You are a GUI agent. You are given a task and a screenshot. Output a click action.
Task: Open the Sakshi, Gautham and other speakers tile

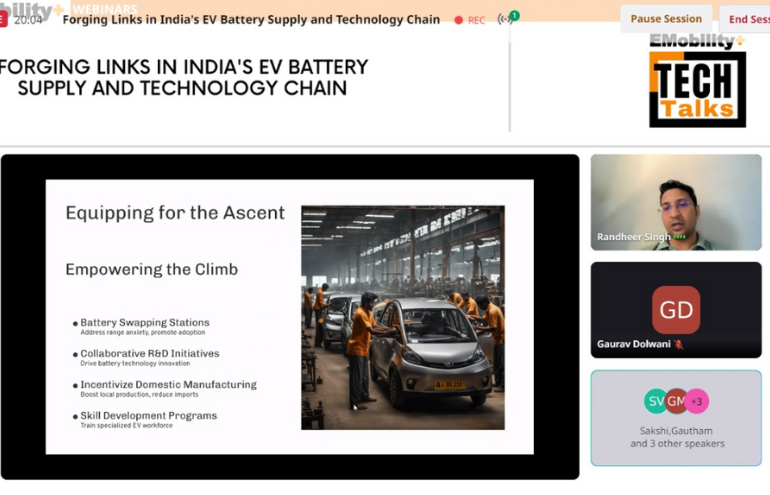click(x=676, y=420)
